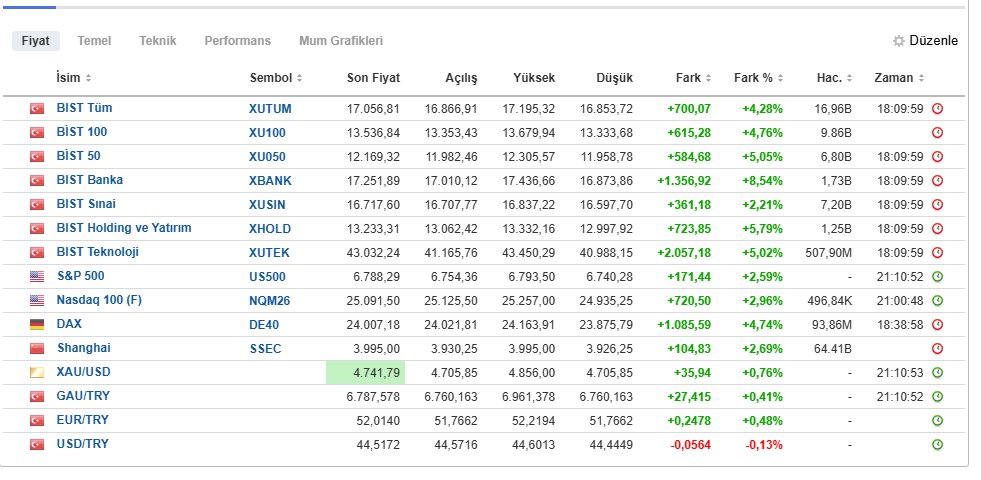981x480 pixels.
Task: Click the highlighted 4.741,79 XAU/USD price cell
Action: coord(365,373)
